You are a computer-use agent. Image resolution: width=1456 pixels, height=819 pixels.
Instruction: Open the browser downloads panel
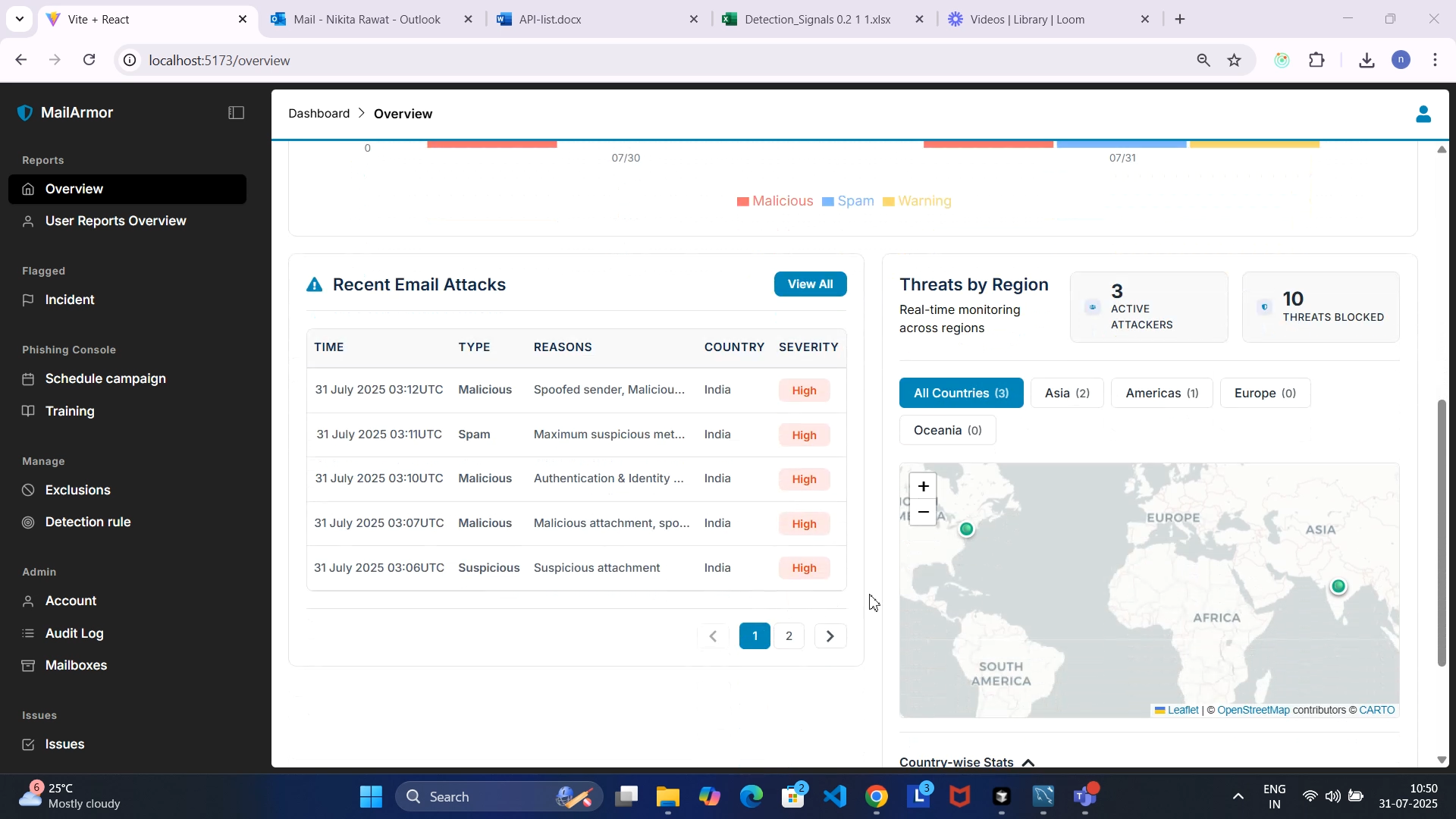pos(1367,60)
